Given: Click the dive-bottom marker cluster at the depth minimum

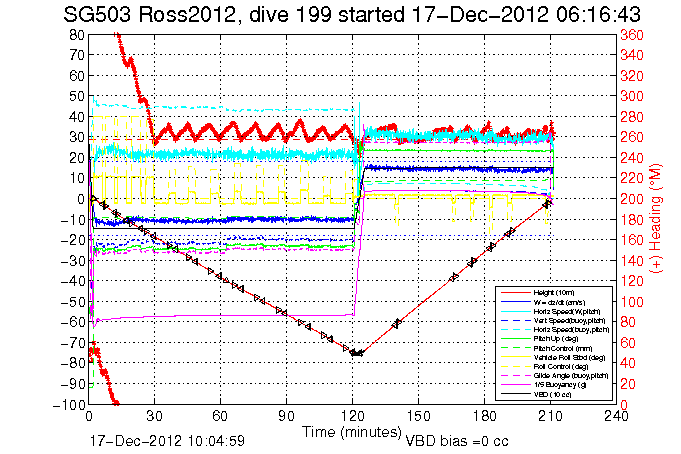Looking at the screenshot, I should point(357,353).
